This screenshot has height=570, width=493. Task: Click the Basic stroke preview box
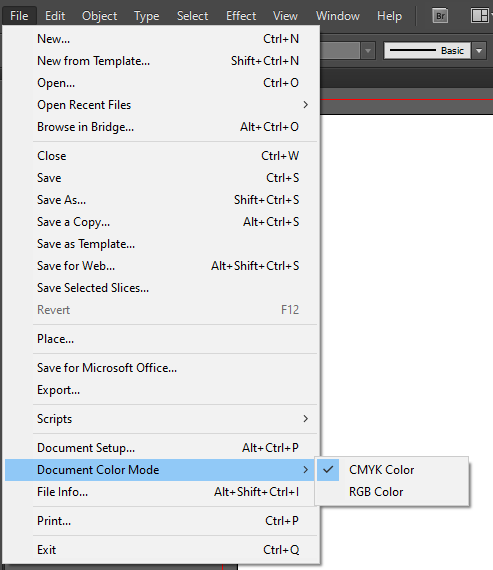(428, 51)
